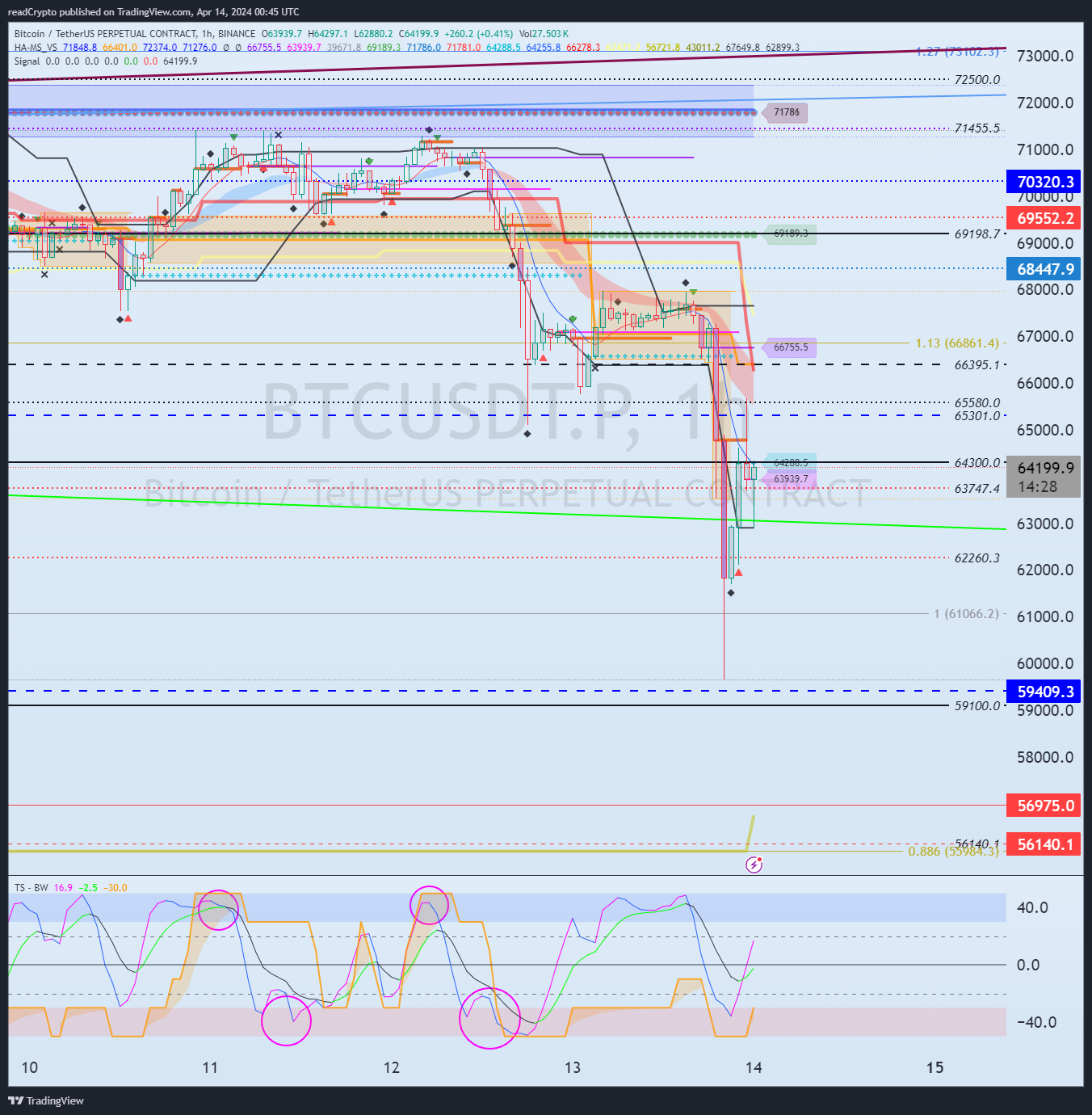Click the 63000.0 price scale tick
The height and width of the screenshot is (1115, 1092).
(x=1045, y=524)
